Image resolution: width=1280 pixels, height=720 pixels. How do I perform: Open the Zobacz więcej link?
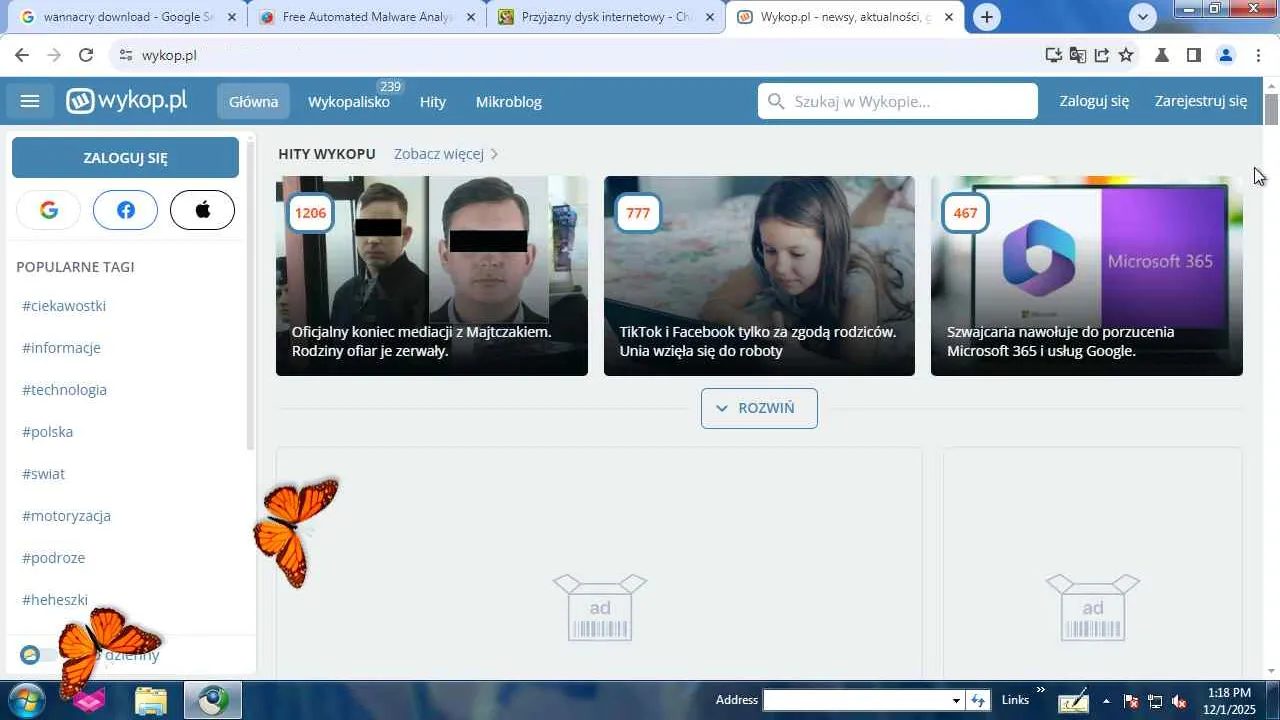pos(446,154)
